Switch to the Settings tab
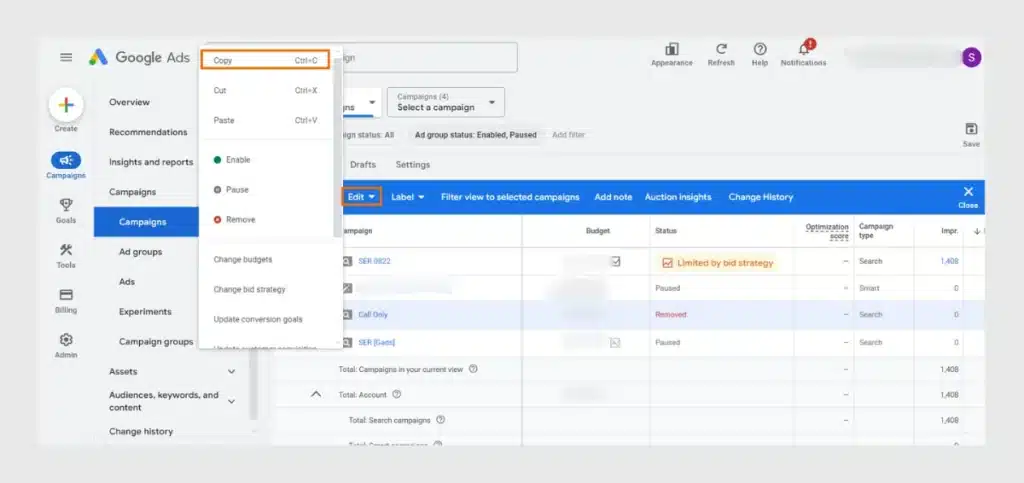Viewport: 1024px width, 483px height. (x=413, y=164)
